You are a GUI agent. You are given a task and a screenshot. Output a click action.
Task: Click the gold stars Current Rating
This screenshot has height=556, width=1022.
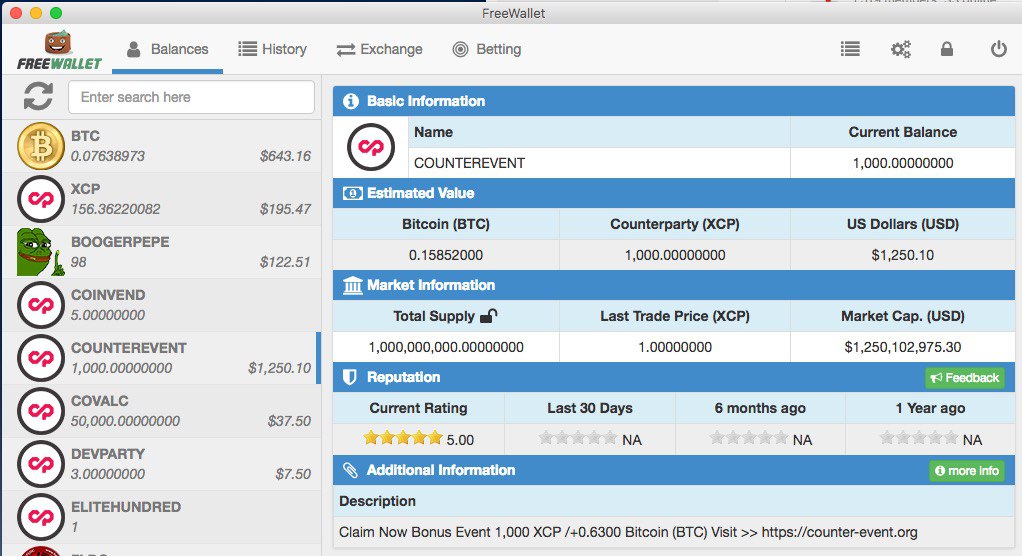coord(403,437)
